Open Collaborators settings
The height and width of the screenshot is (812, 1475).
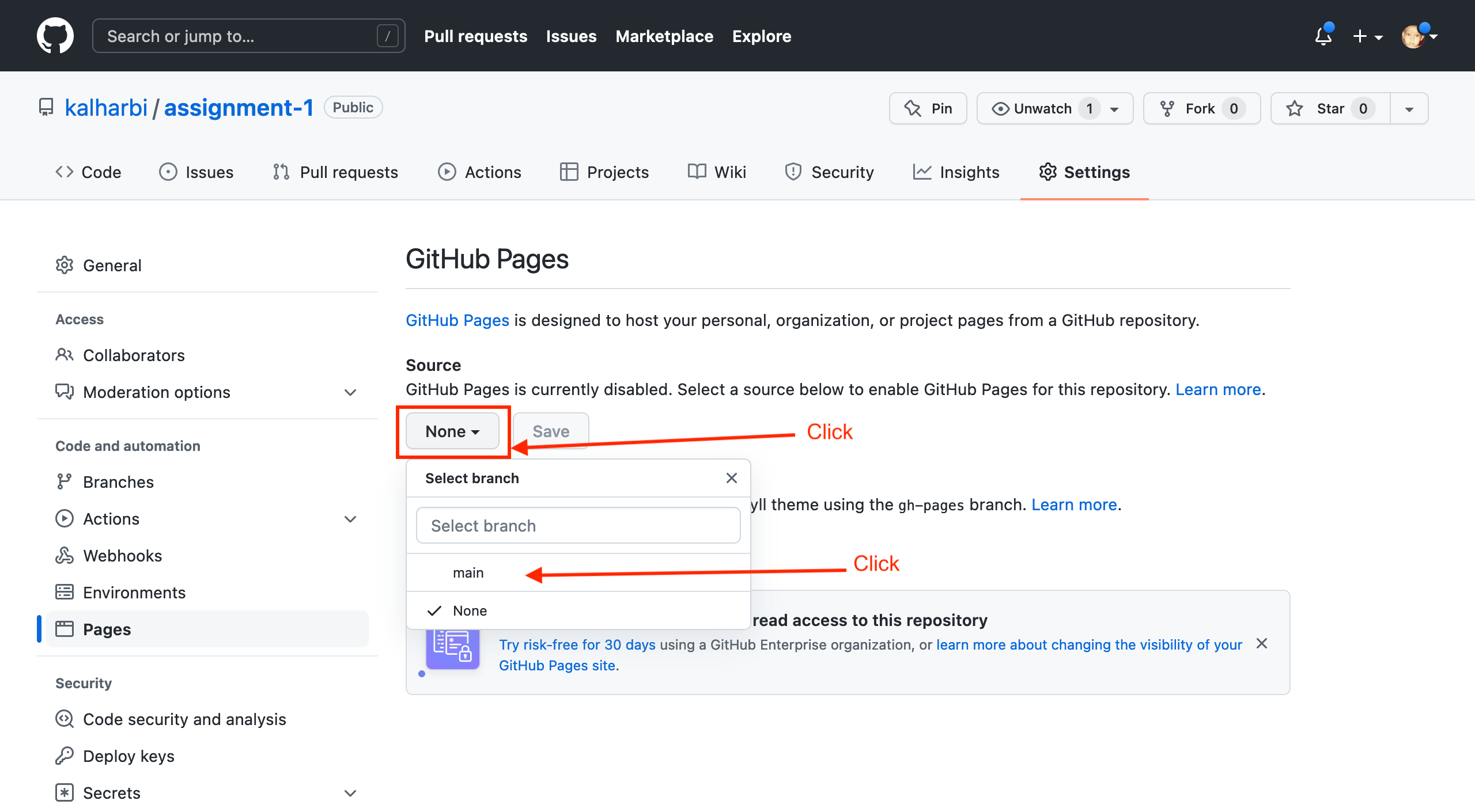point(207,355)
